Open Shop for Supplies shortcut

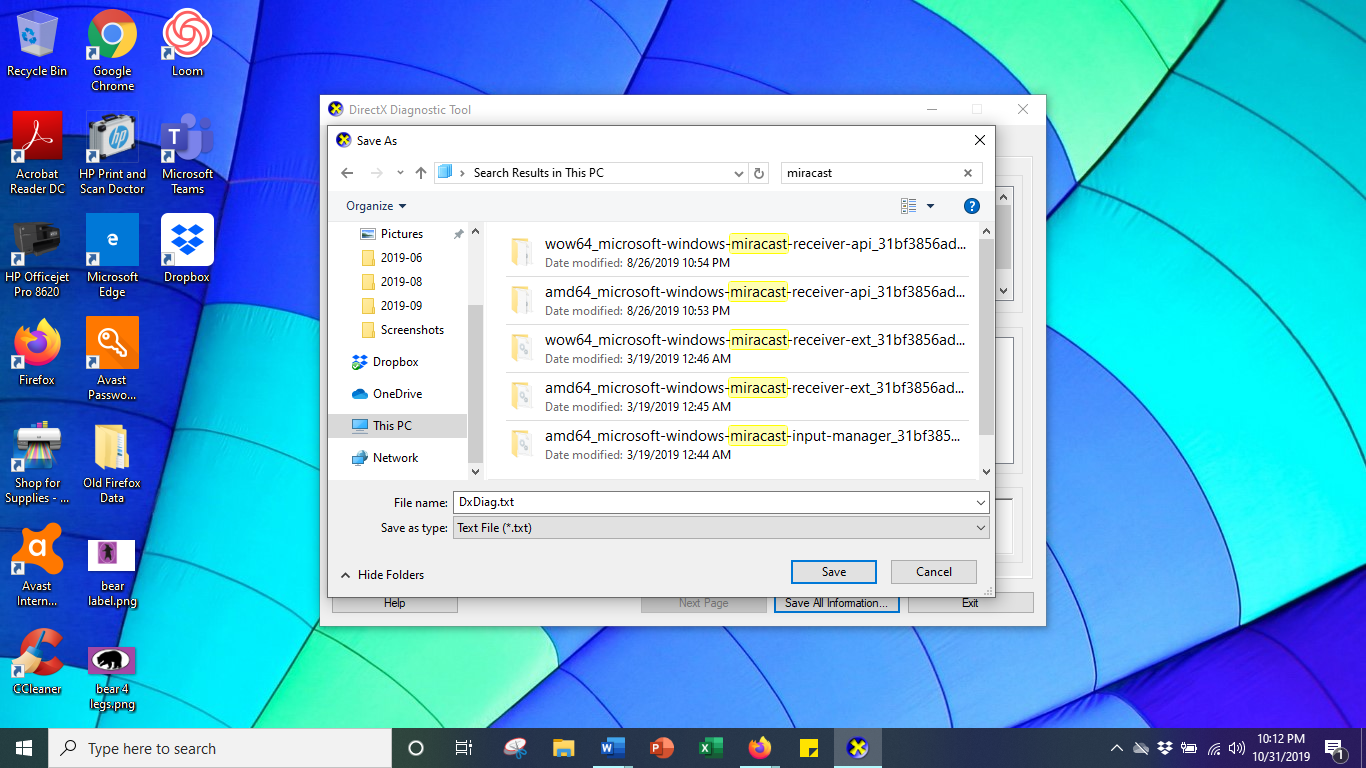click(x=37, y=462)
